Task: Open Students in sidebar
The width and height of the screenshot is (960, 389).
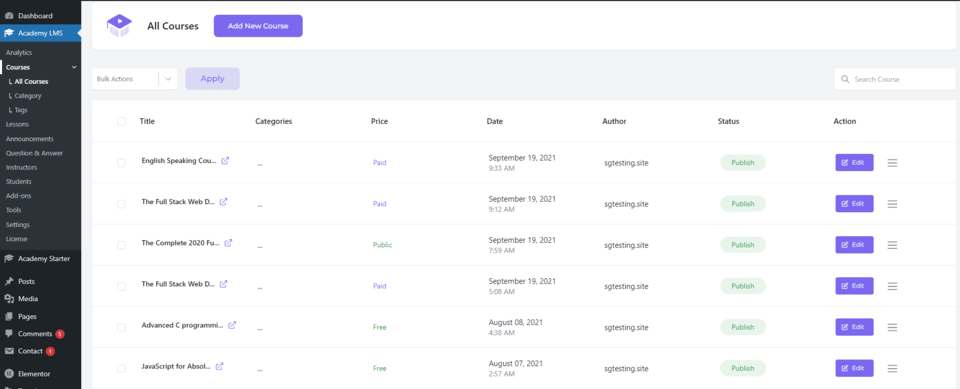Action: point(18,181)
